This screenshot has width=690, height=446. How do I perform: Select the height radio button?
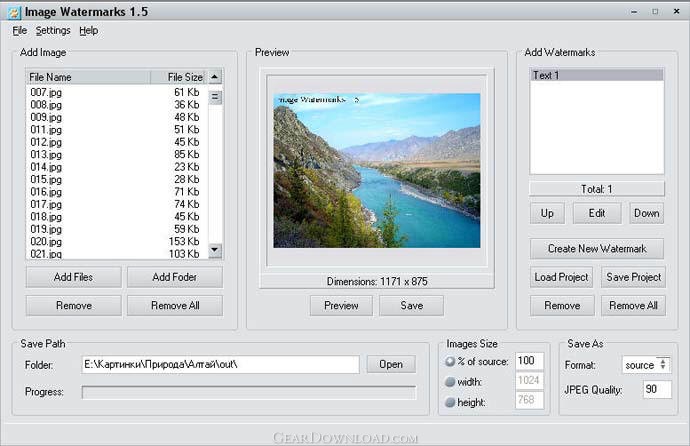coord(450,400)
